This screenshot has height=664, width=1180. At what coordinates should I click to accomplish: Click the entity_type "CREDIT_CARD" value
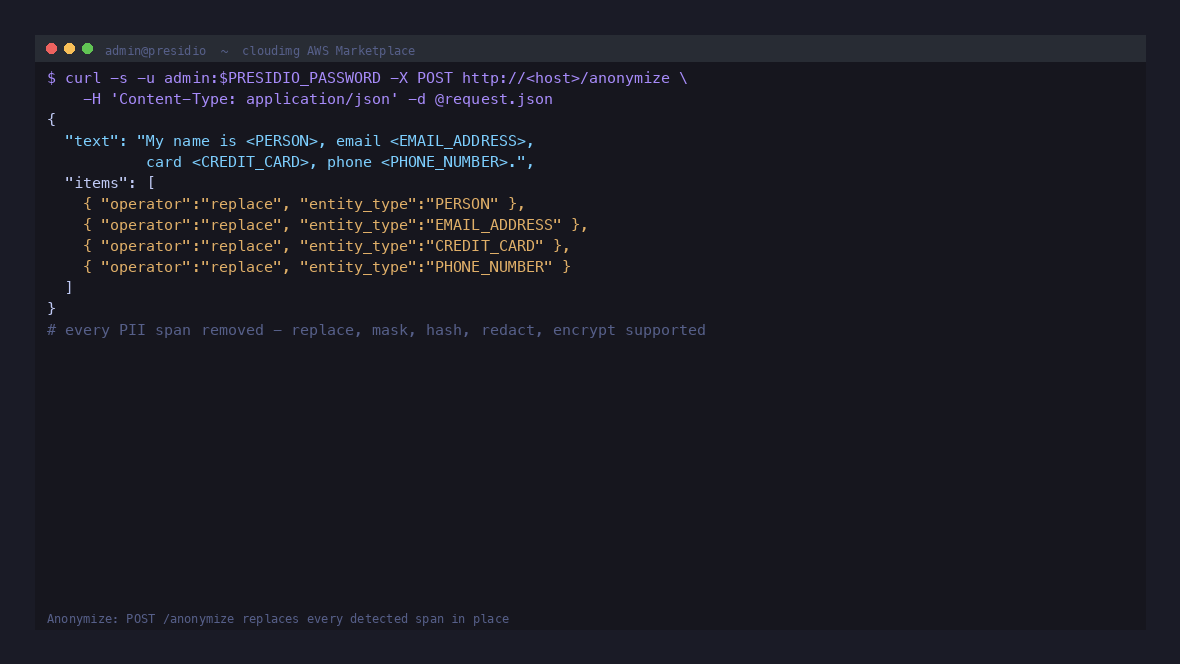(485, 246)
